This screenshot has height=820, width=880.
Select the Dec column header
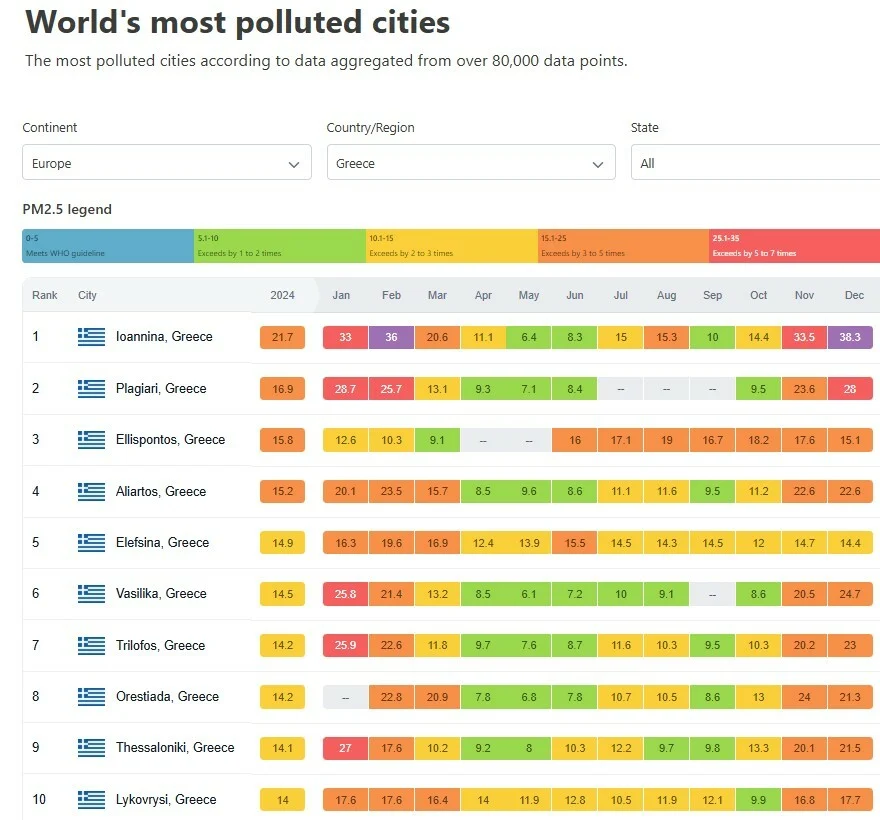[854, 295]
